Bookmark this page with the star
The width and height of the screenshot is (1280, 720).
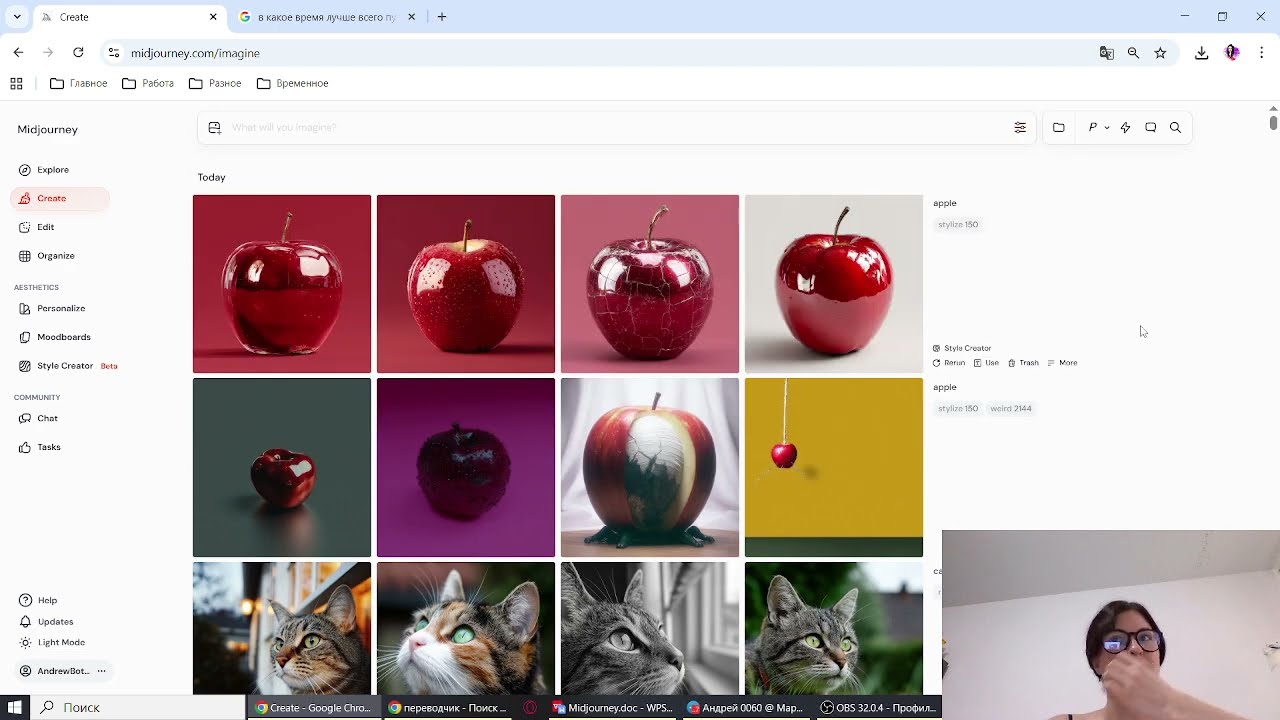(x=1160, y=53)
